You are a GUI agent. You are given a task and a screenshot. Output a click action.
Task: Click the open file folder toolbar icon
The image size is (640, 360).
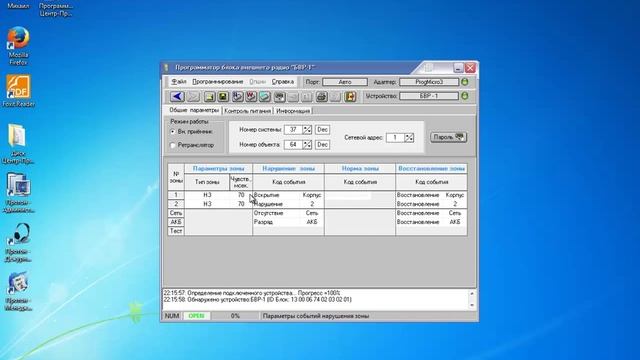pyautogui.click(x=209, y=96)
